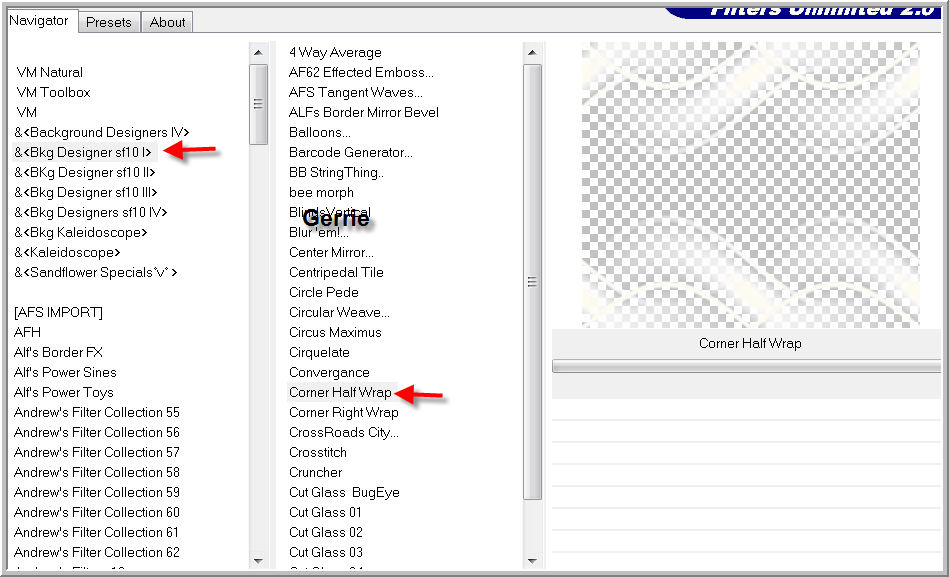Choose Circus Maximus filter
The width and height of the screenshot is (949, 577).
pyautogui.click(x=335, y=332)
